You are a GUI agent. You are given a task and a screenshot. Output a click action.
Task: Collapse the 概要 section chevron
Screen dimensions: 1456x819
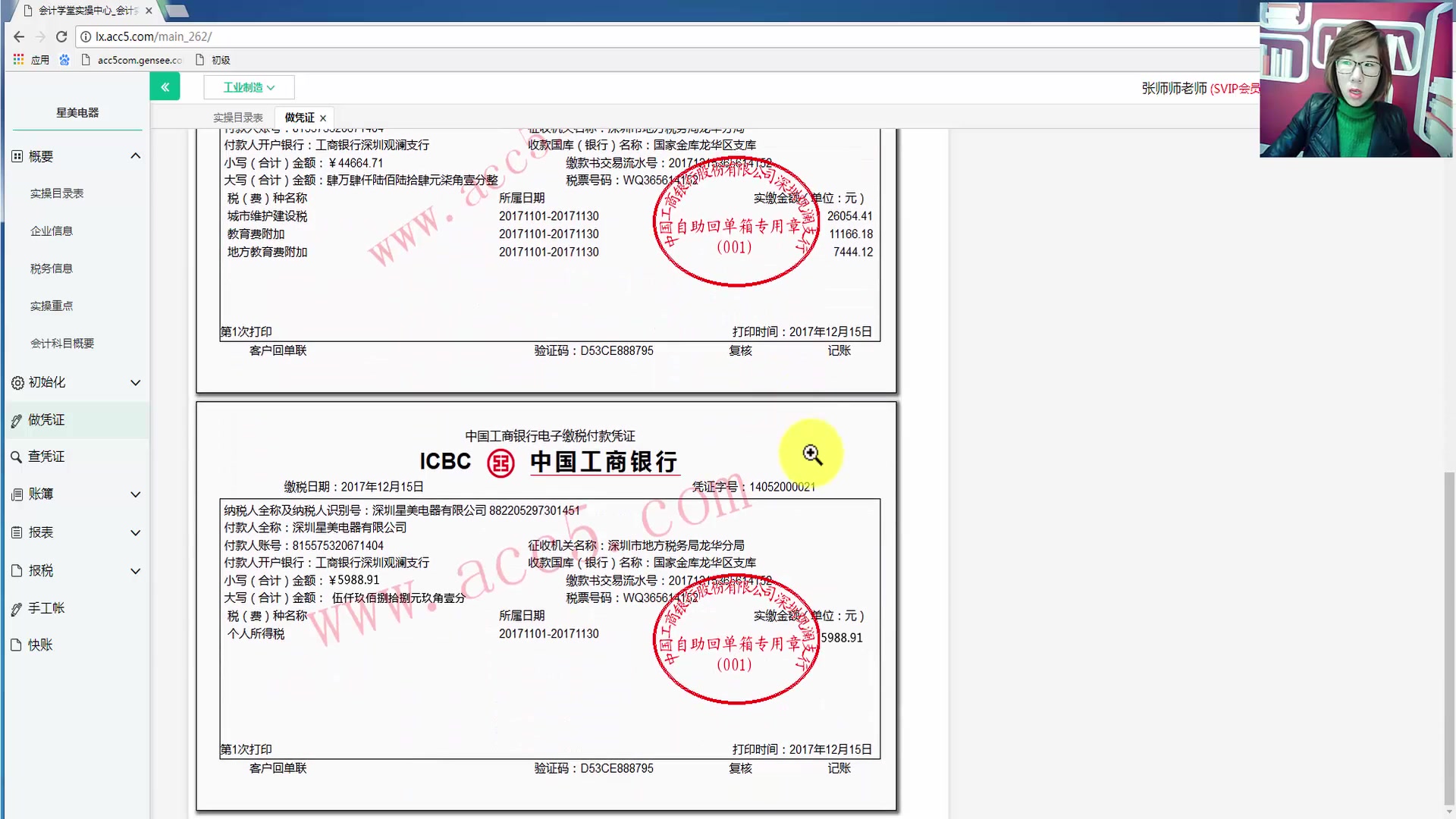click(x=136, y=156)
